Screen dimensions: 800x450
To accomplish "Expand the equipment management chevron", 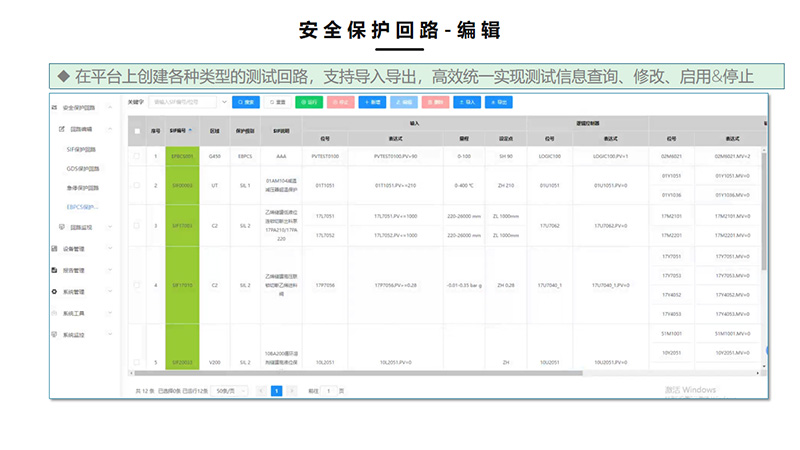I will click(x=110, y=248).
